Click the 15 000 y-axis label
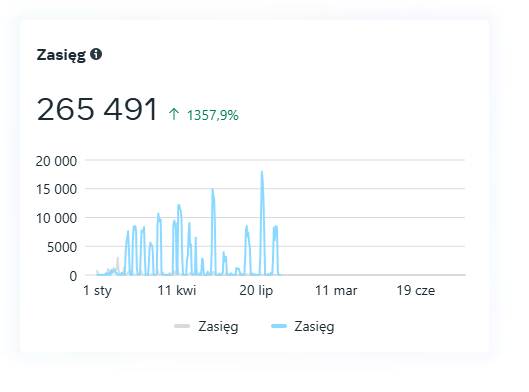Viewport: 529px width, 392px height. [x=56, y=190]
